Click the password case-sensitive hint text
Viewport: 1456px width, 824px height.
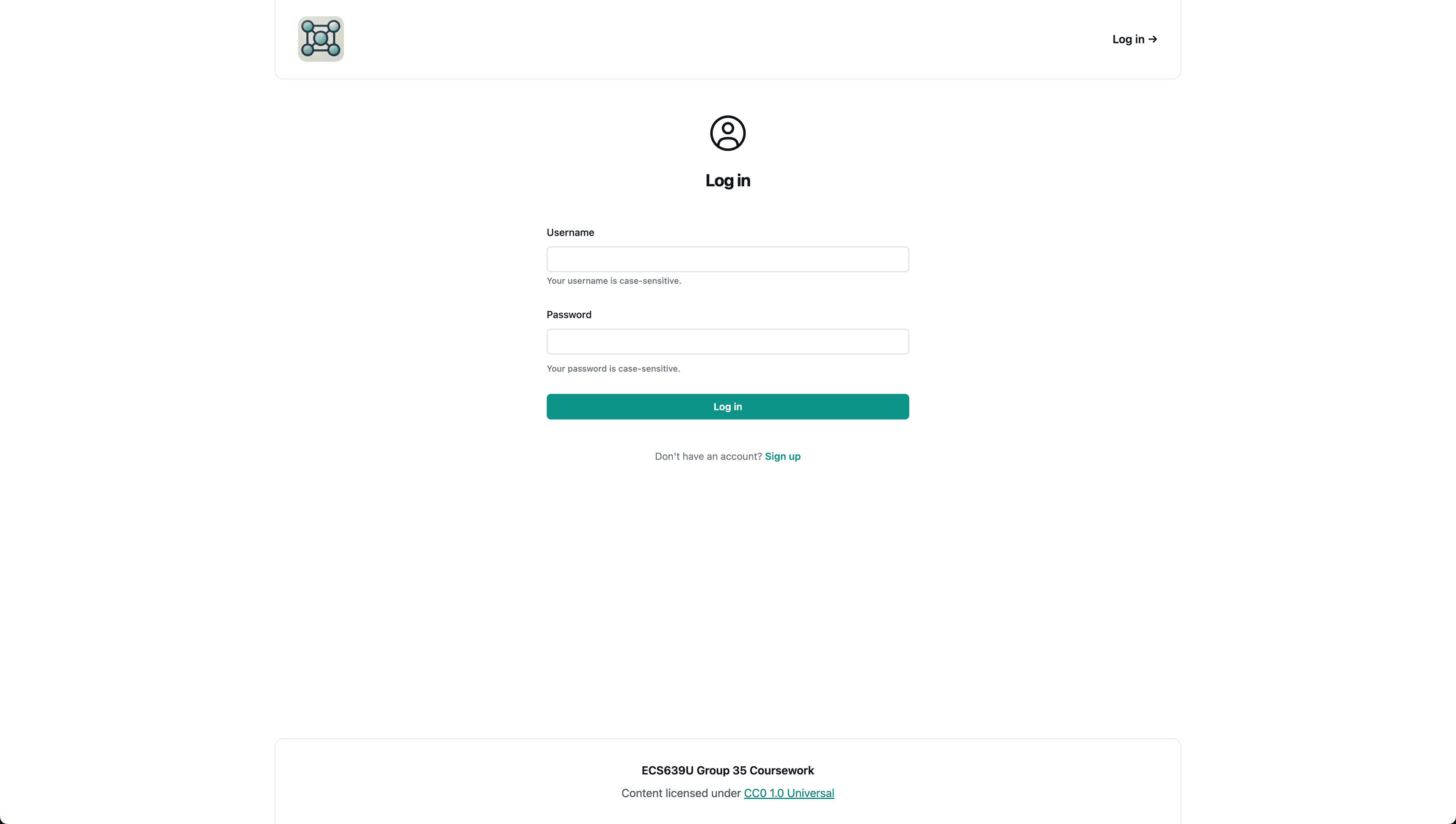(x=613, y=368)
